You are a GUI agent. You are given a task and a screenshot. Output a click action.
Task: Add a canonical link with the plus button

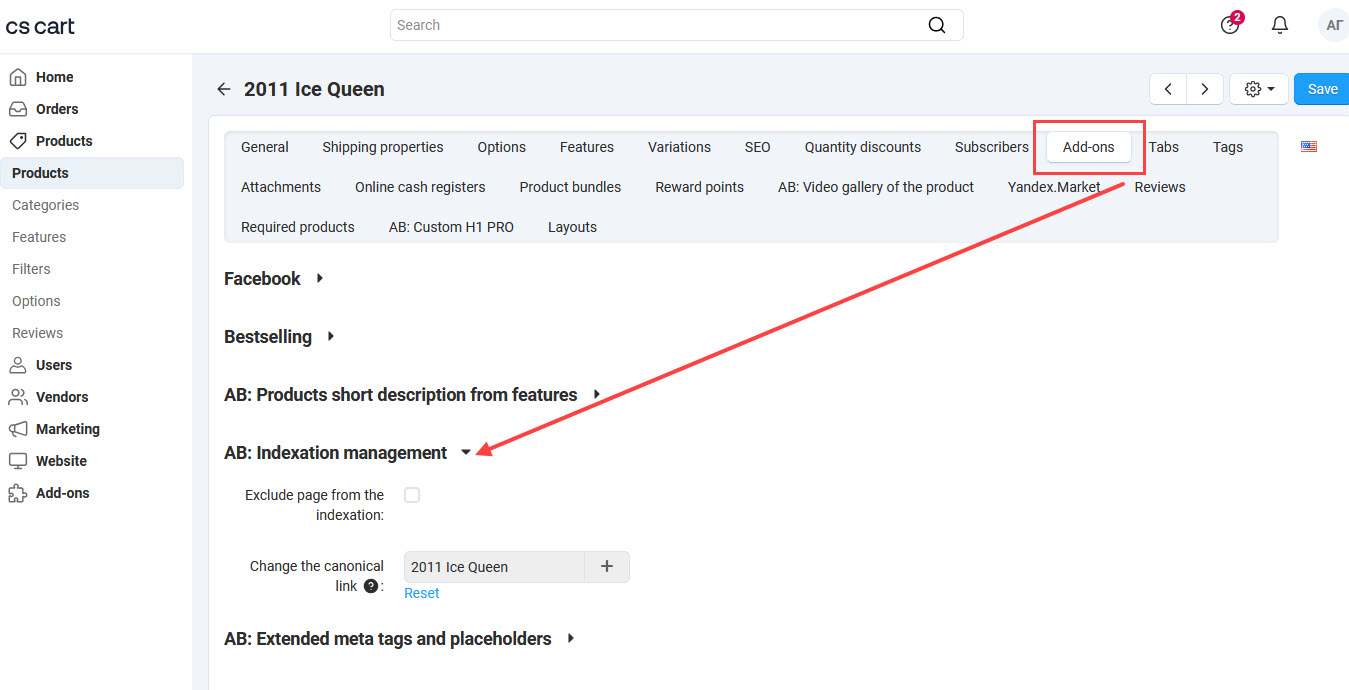[x=607, y=566]
